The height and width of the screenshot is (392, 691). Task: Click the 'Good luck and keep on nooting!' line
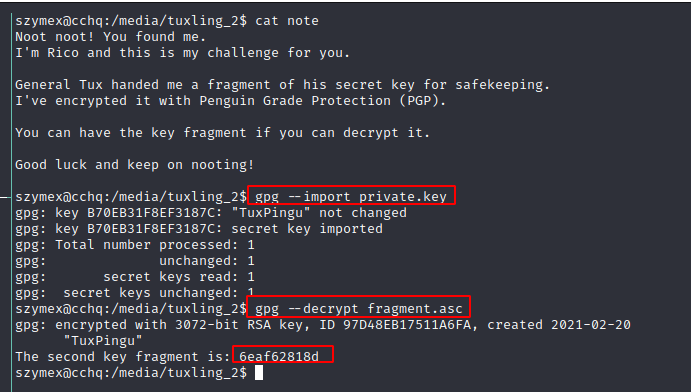135,165
